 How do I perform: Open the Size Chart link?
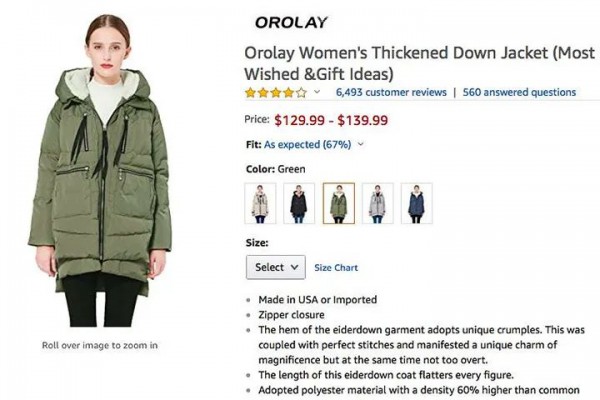point(336,268)
